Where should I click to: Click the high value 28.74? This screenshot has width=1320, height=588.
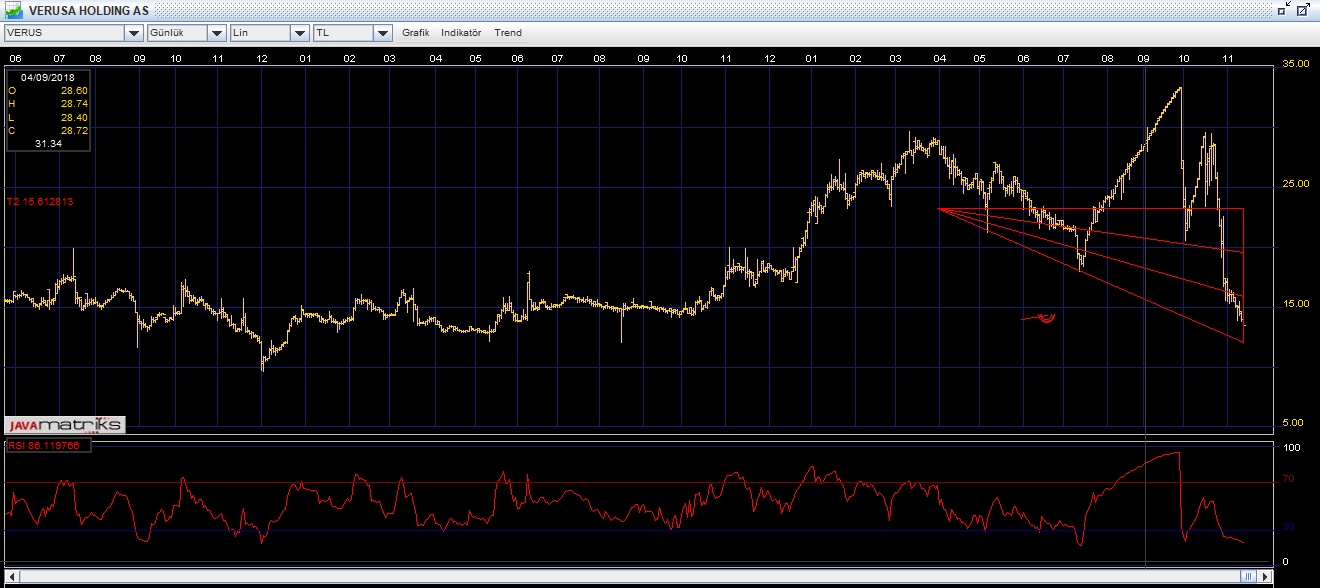74,104
